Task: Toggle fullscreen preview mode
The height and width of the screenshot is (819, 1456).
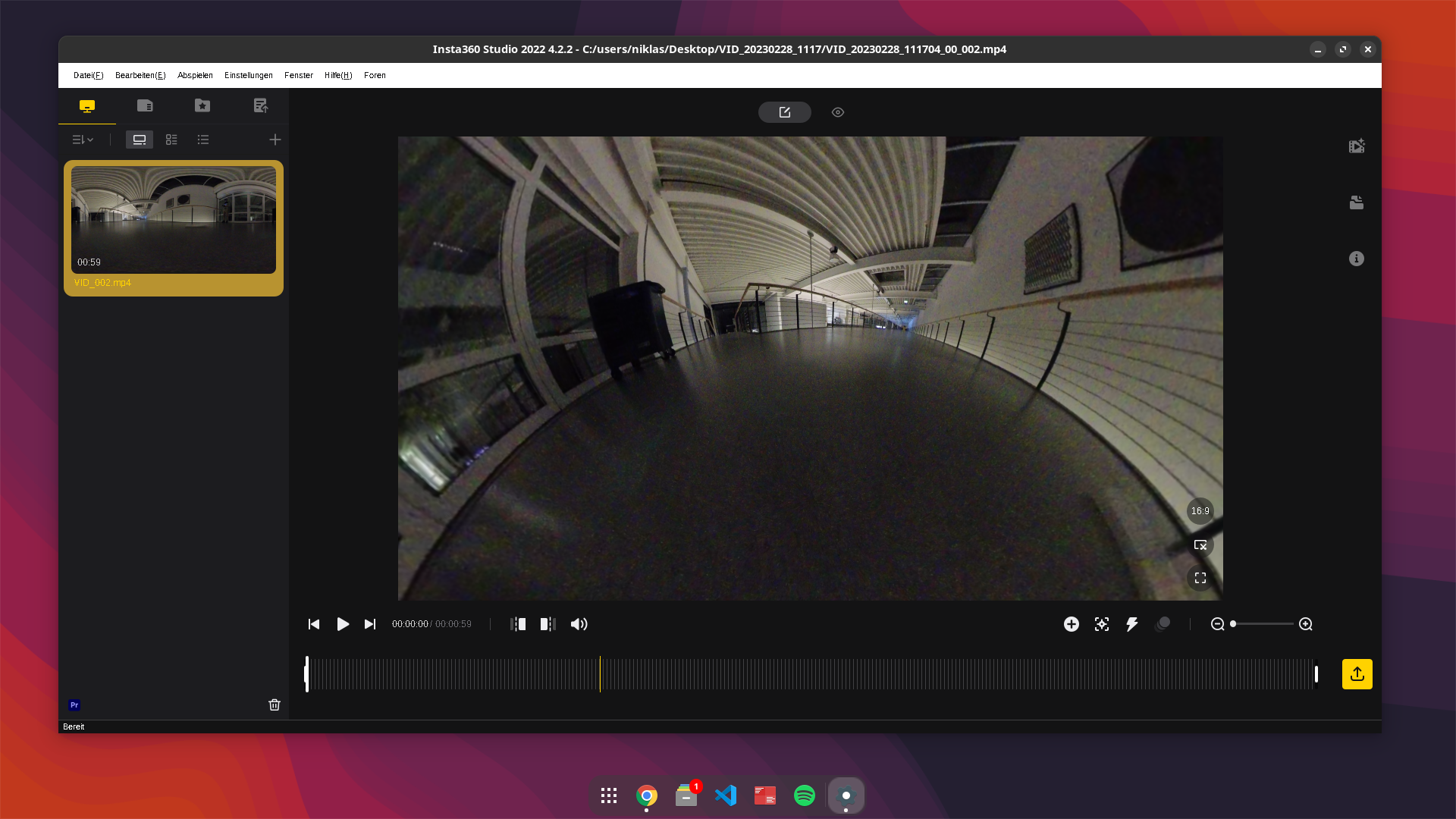Action: click(x=1200, y=578)
